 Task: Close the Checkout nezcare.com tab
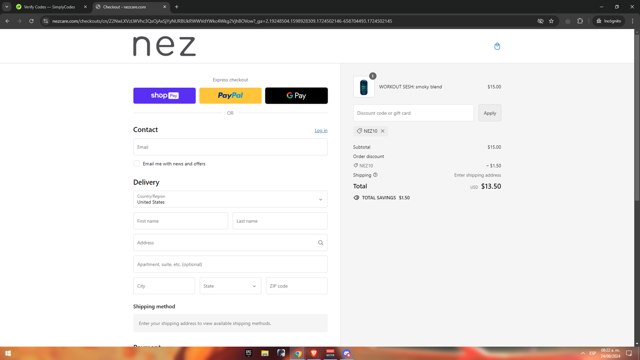(164, 7)
